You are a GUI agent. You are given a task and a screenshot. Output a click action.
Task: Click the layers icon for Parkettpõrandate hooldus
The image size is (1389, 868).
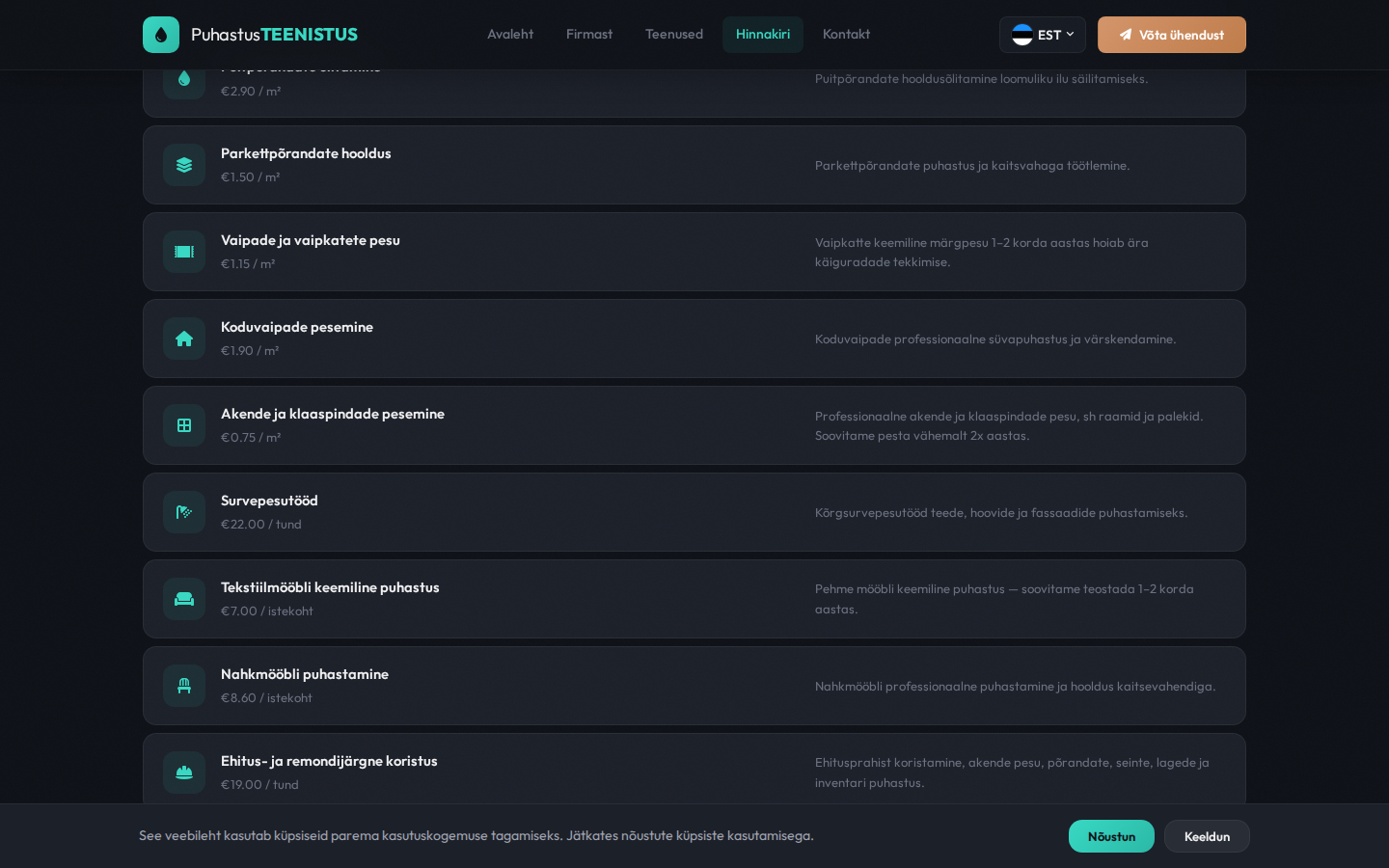(x=184, y=165)
